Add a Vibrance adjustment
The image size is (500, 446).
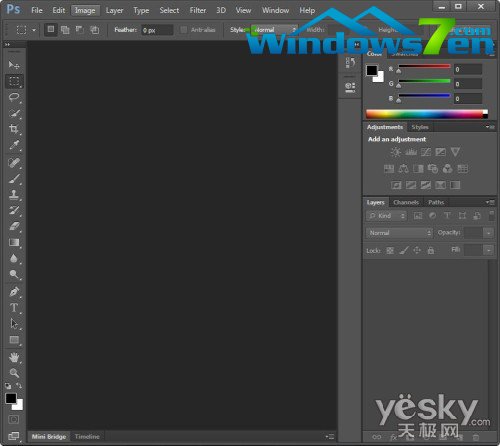pos(455,152)
